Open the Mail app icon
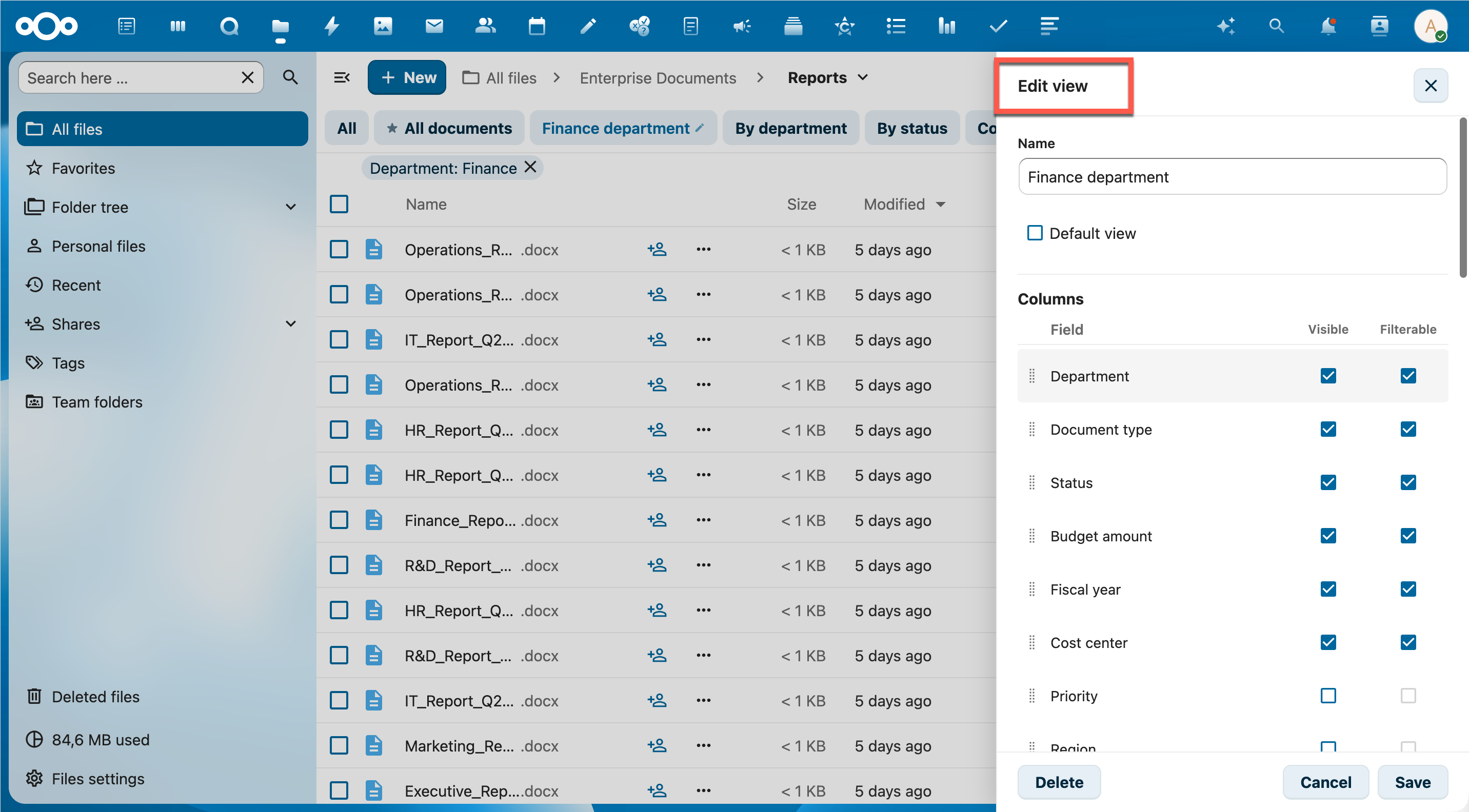 (x=434, y=26)
